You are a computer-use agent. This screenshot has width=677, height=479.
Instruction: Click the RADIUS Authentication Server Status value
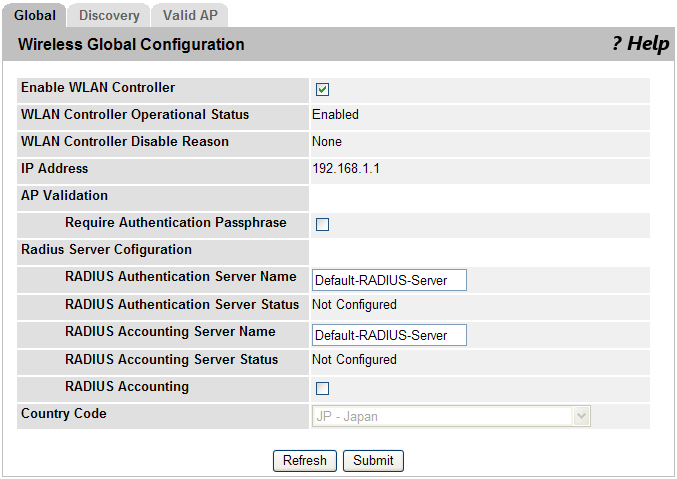[354, 305]
